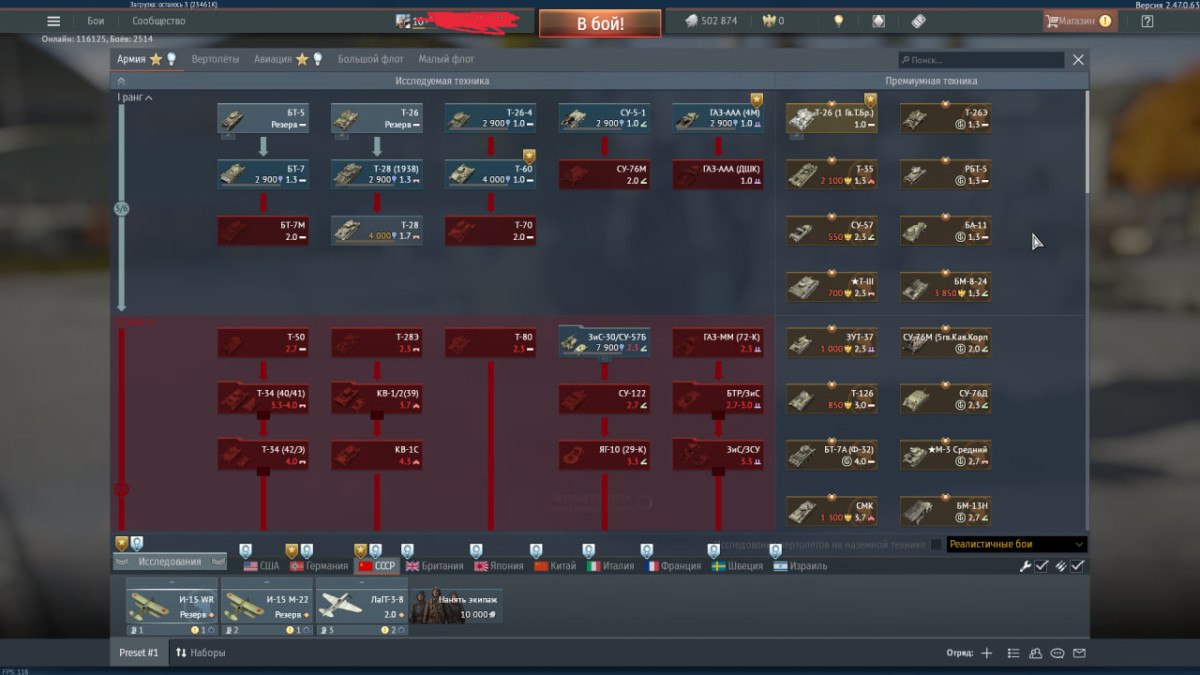The width and height of the screenshot is (1200, 675).
Task: Select the locked БТ-7М vehicle card
Action: click(x=263, y=231)
